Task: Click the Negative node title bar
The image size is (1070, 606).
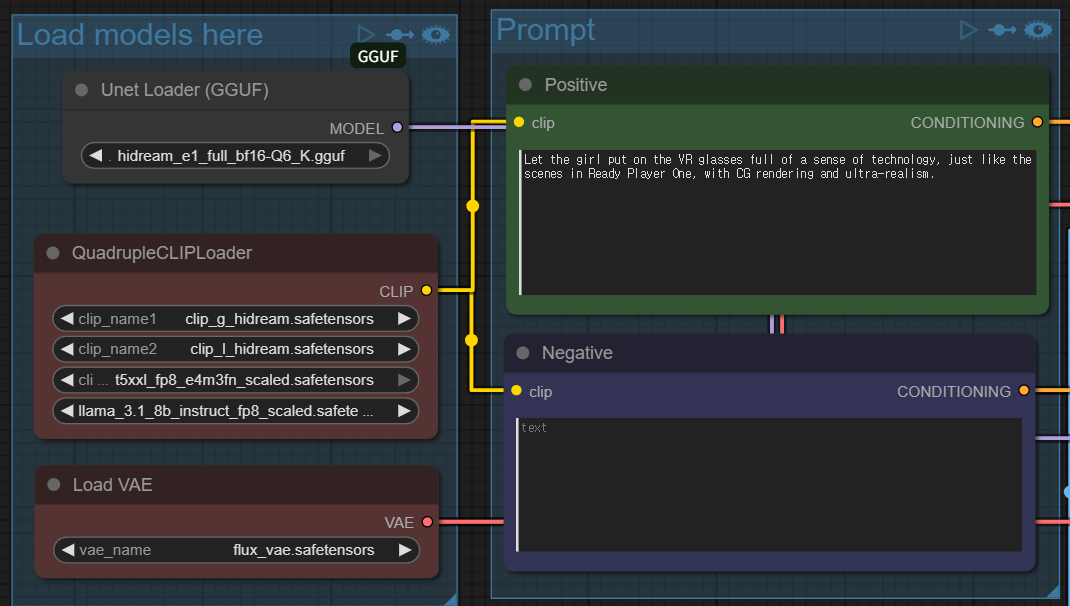Action: click(770, 354)
